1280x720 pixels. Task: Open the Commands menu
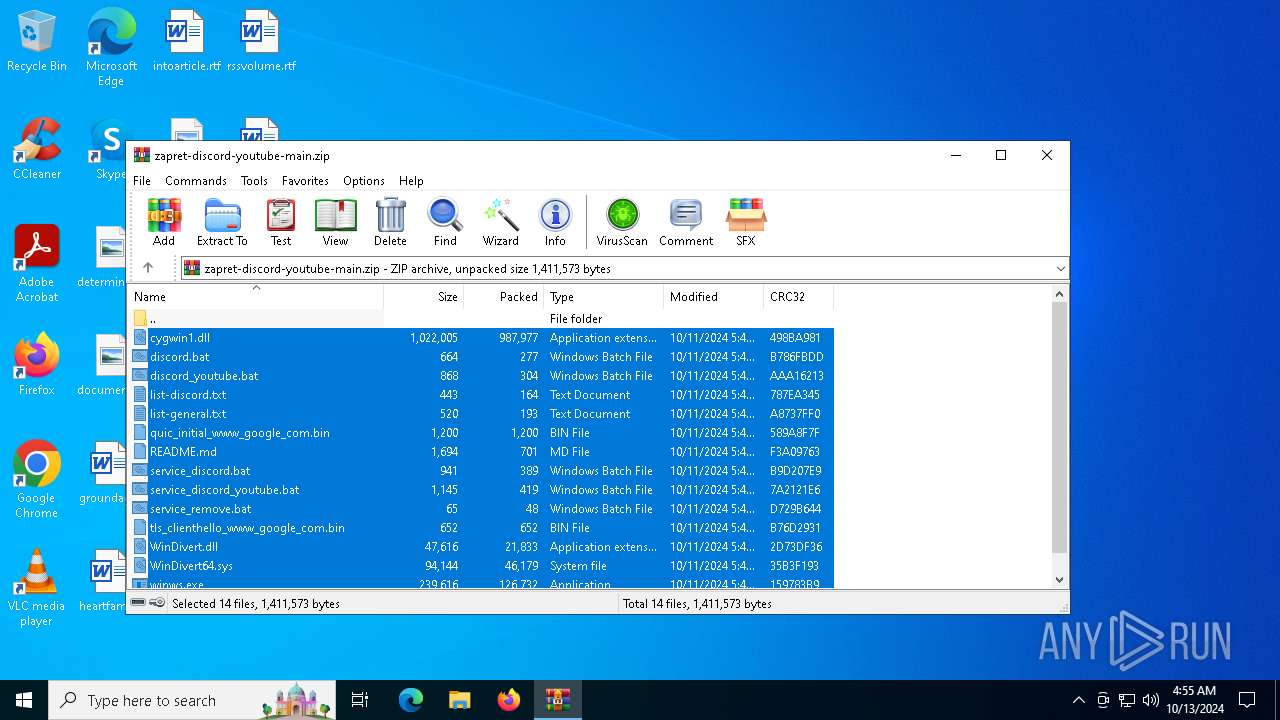pyautogui.click(x=196, y=181)
